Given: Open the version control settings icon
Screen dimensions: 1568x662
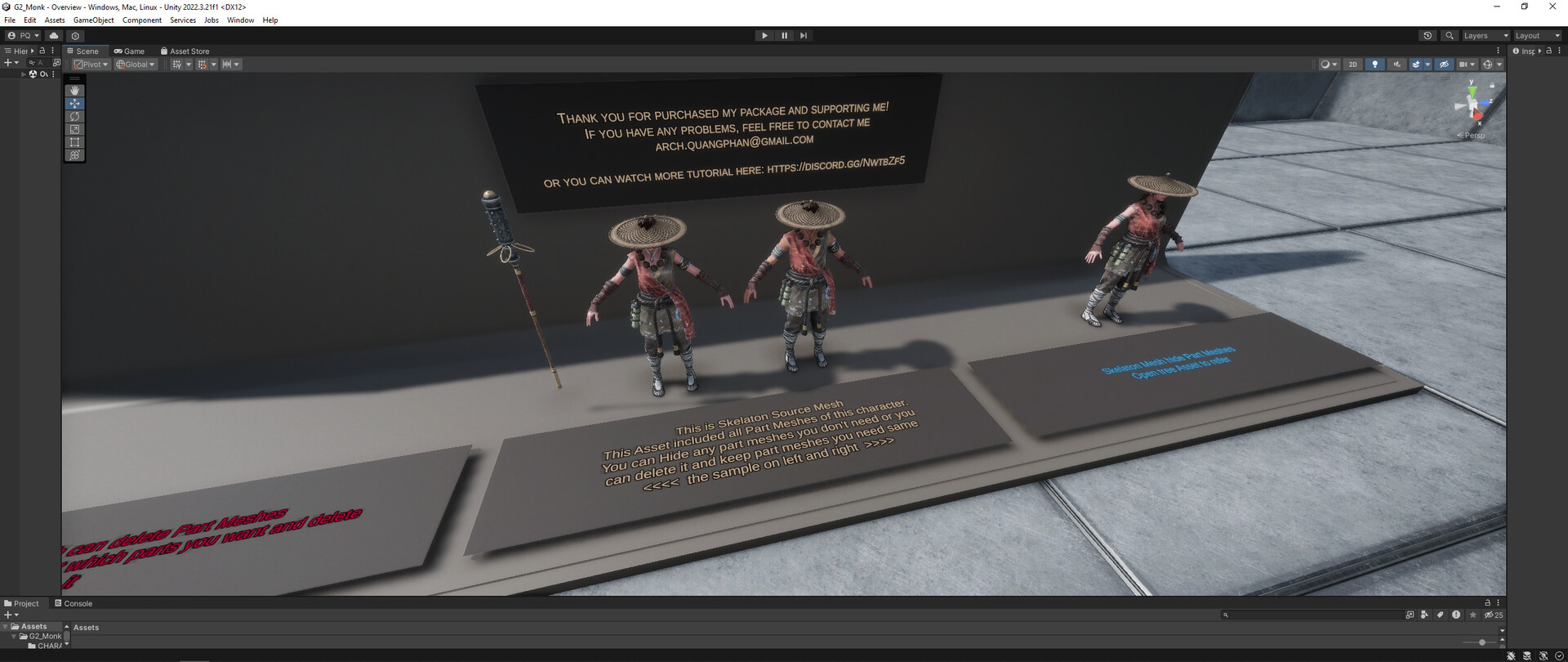Looking at the screenshot, I should pyautogui.click(x=75, y=36).
